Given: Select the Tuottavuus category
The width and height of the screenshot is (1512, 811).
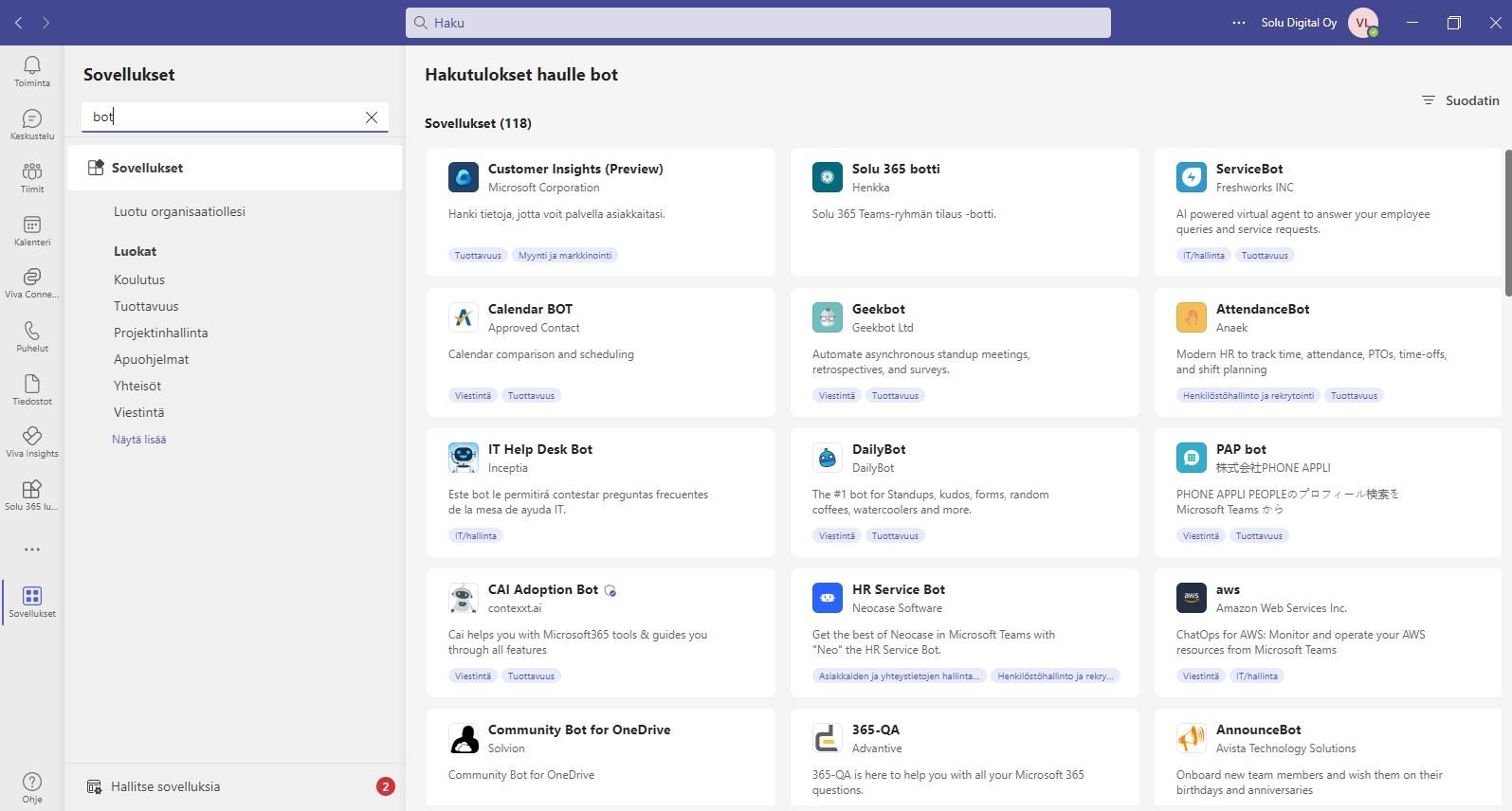Looking at the screenshot, I should (x=146, y=306).
